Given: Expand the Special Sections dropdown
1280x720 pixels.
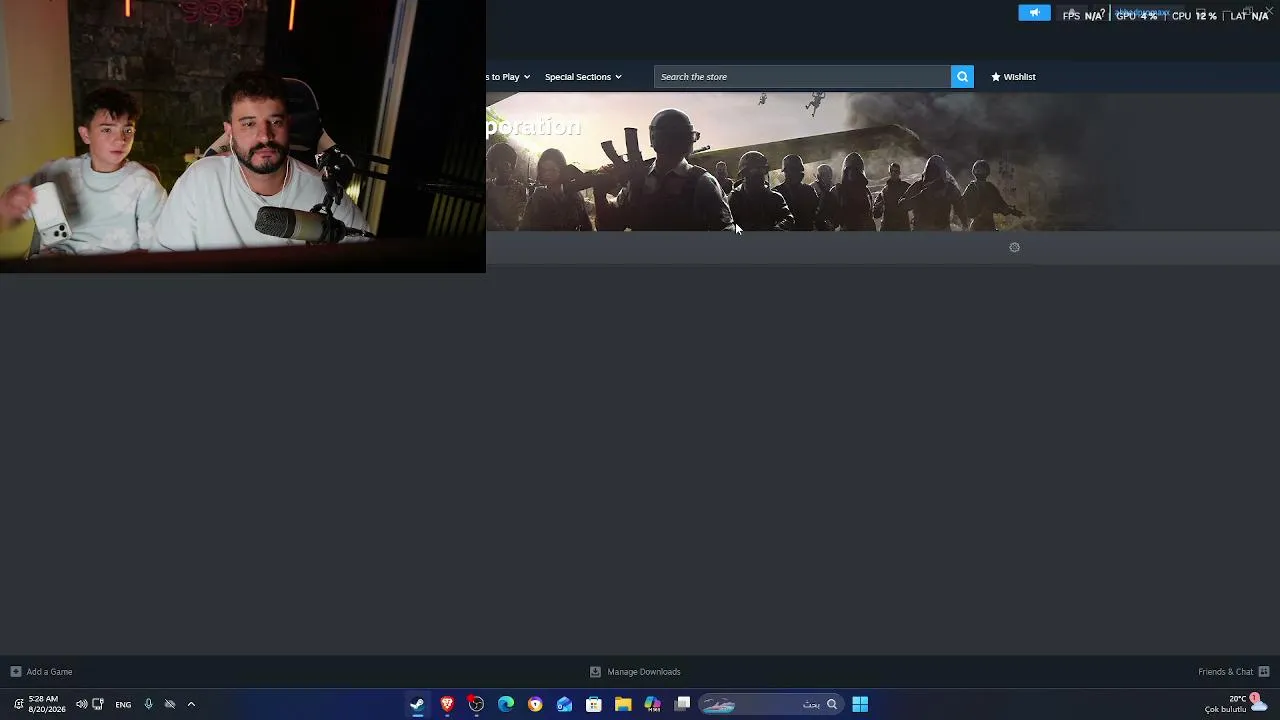Looking at the screenshot, I should pos(583,77).
